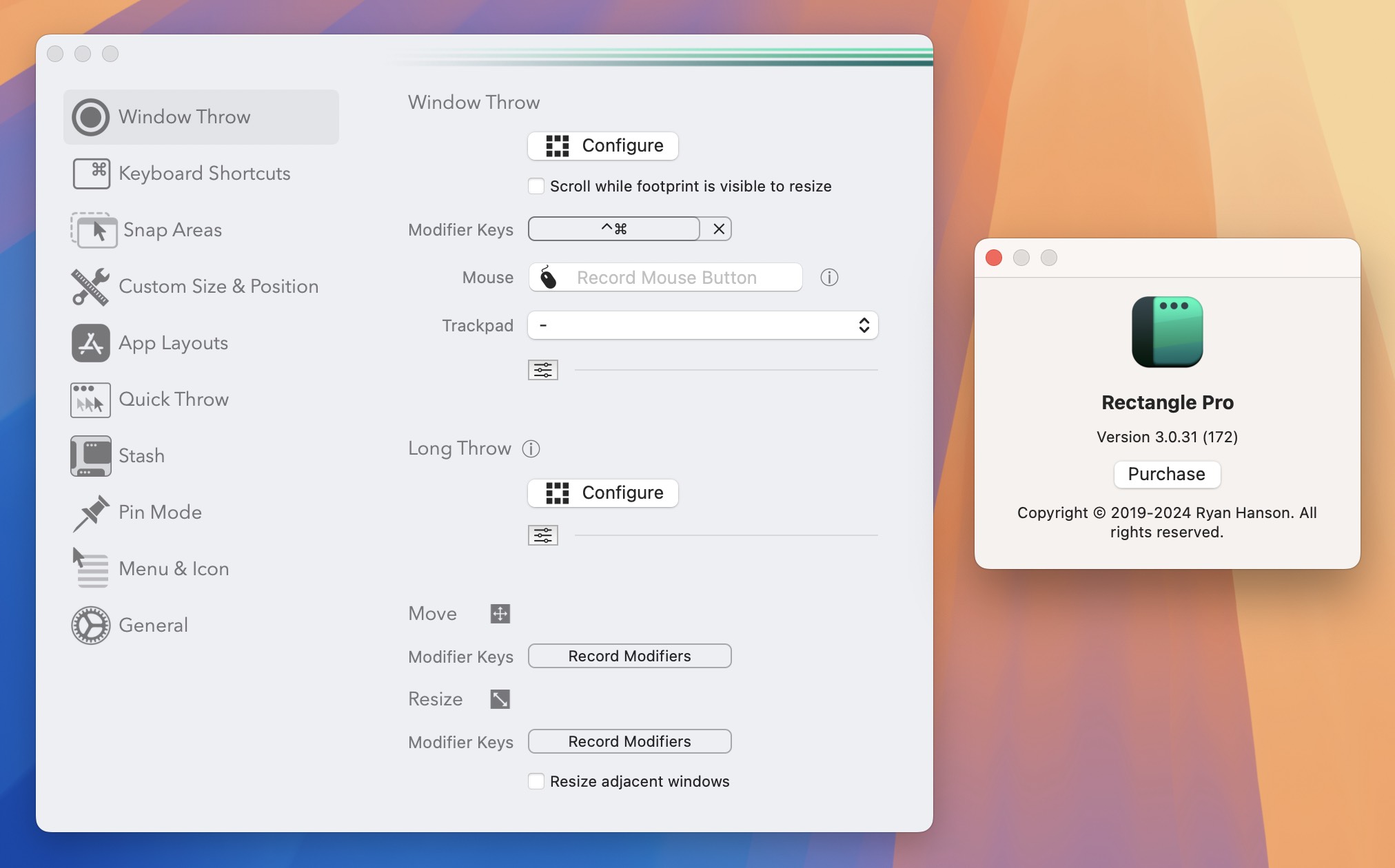Open Window Throw Configure grid
This screenshot has width=1395, height=868.
pos(601,145)
